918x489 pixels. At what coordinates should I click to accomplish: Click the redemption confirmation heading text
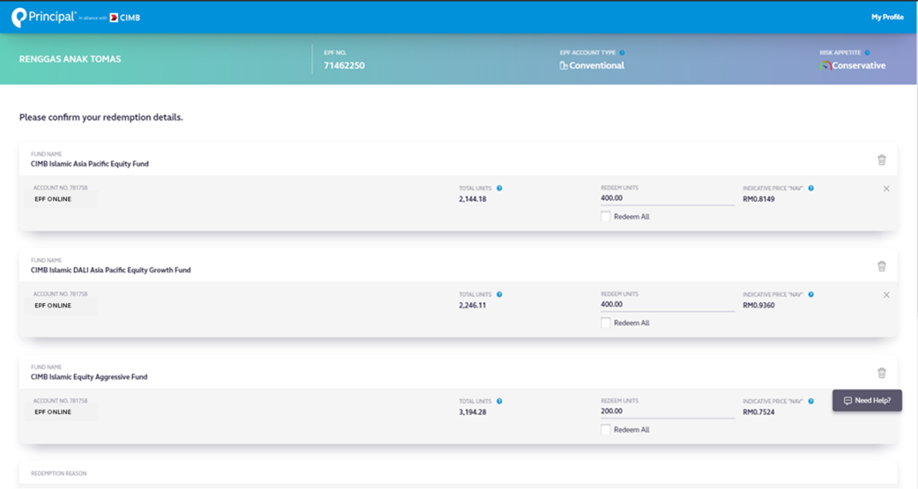pos(101,117)
